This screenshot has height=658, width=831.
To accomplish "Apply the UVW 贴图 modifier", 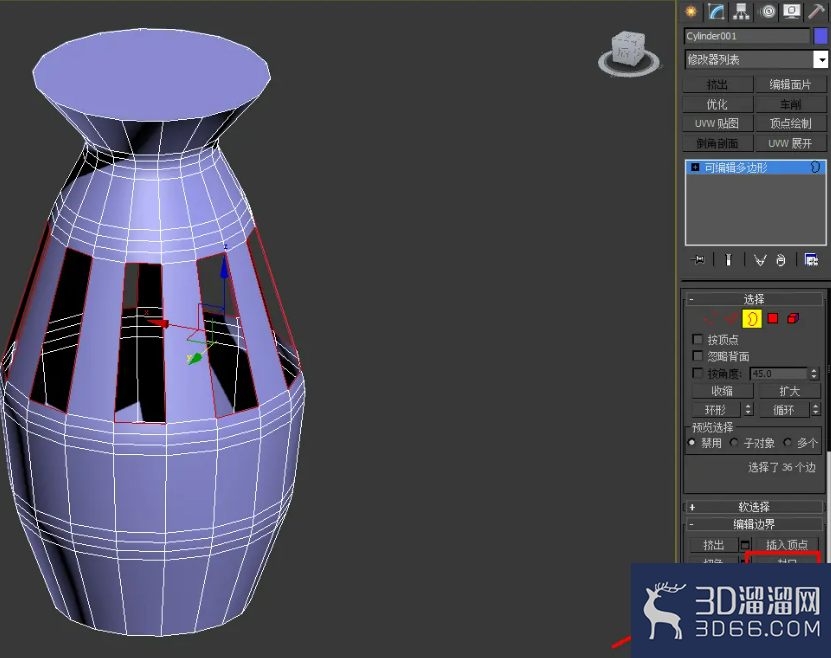I will tap(718, 123).
